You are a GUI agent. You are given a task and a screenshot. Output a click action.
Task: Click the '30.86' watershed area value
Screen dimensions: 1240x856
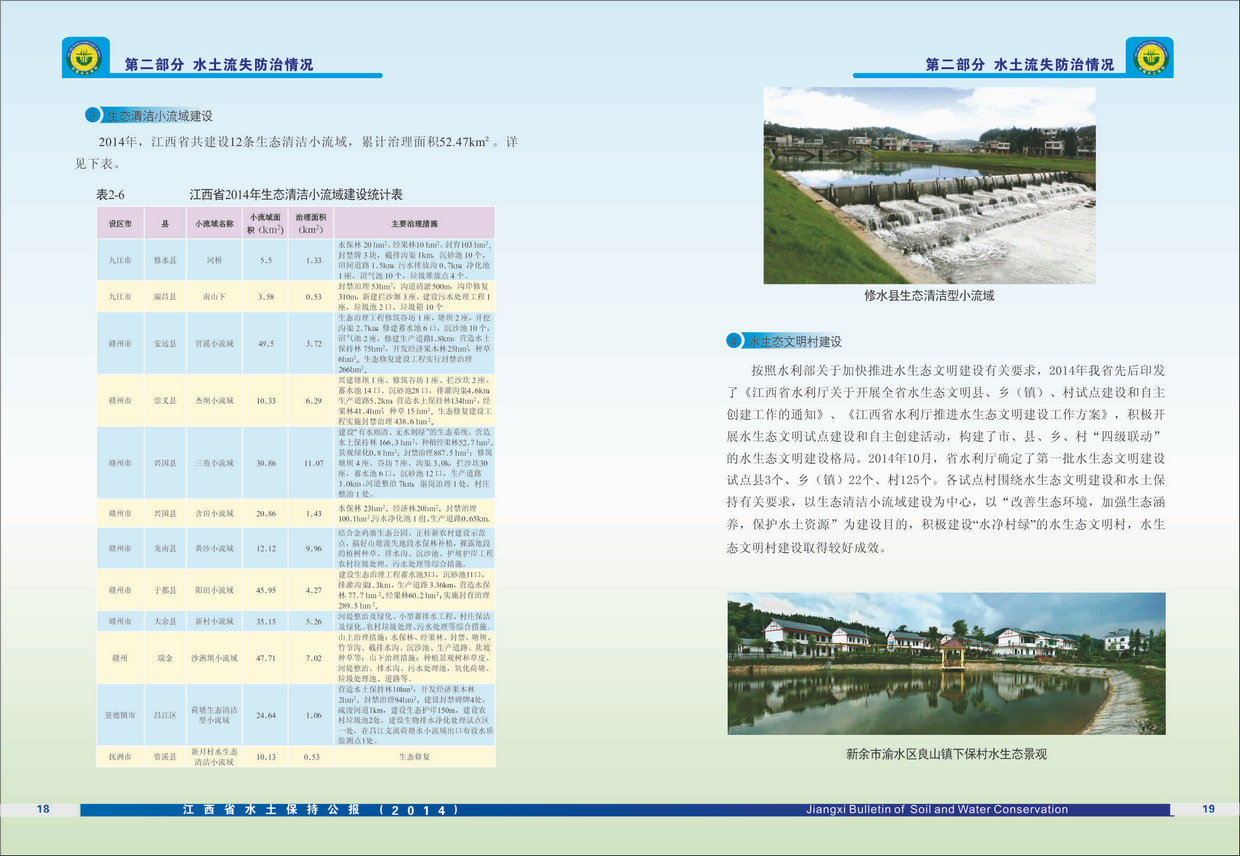pos(266,464)
